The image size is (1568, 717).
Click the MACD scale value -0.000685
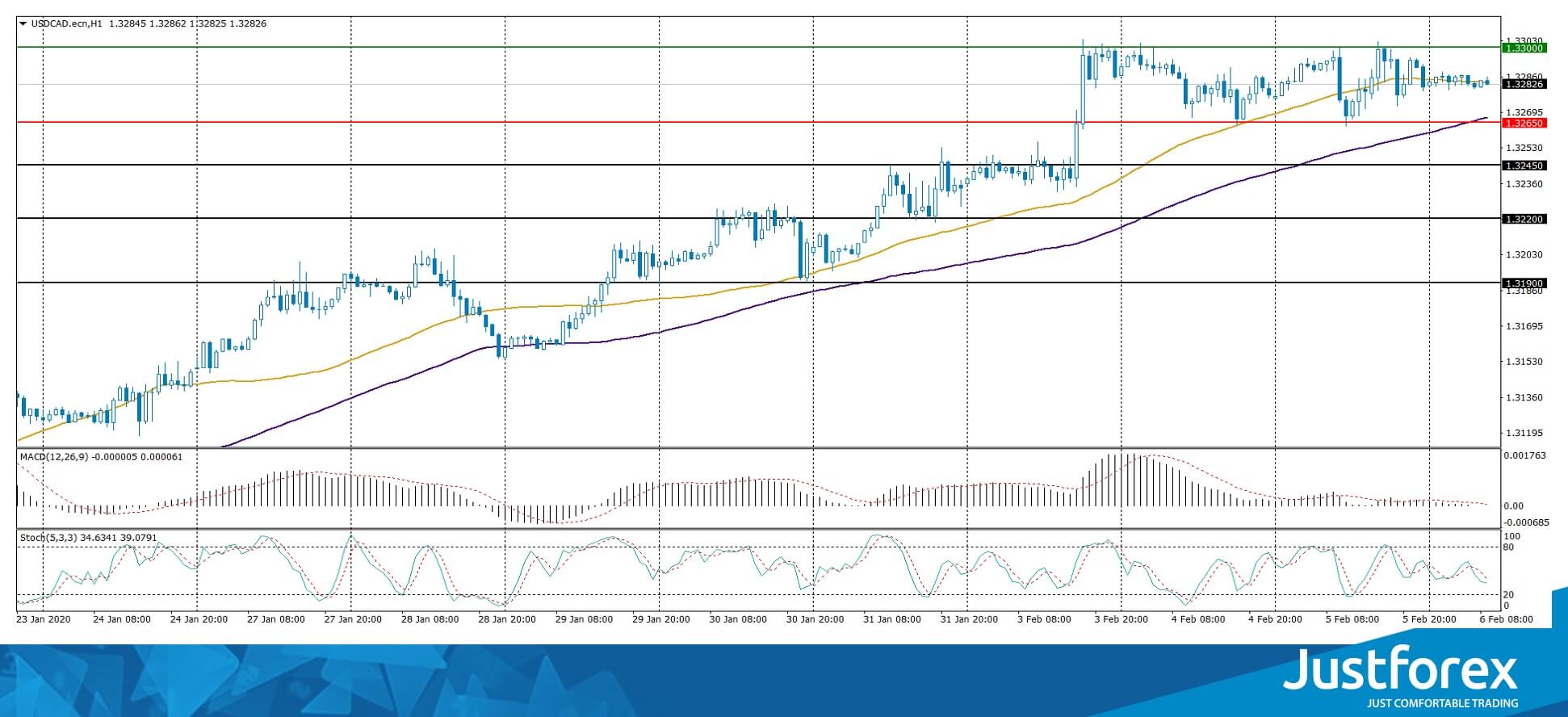(x=1526, y=522)
